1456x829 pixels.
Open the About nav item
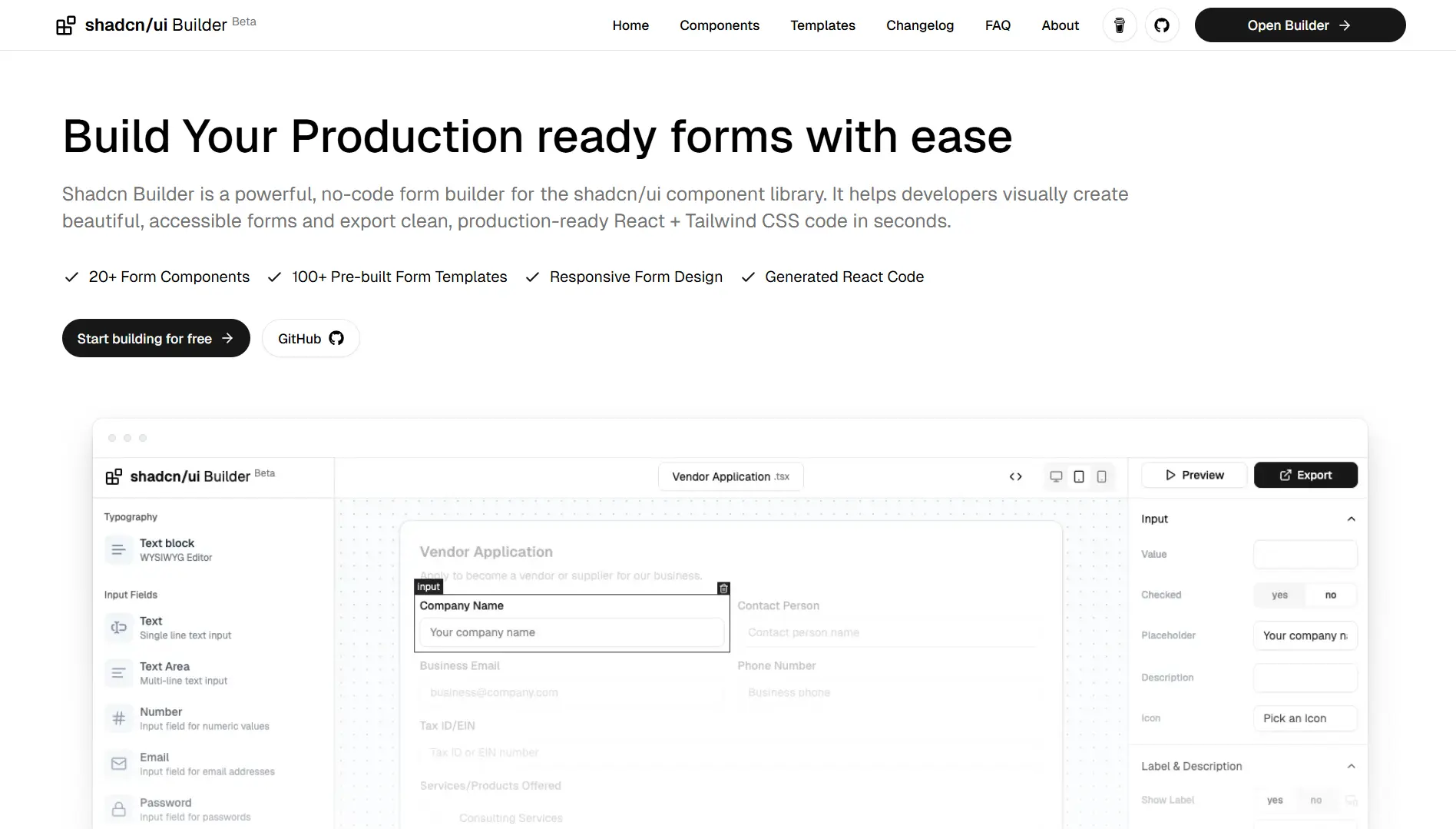tap(1060, 25)
